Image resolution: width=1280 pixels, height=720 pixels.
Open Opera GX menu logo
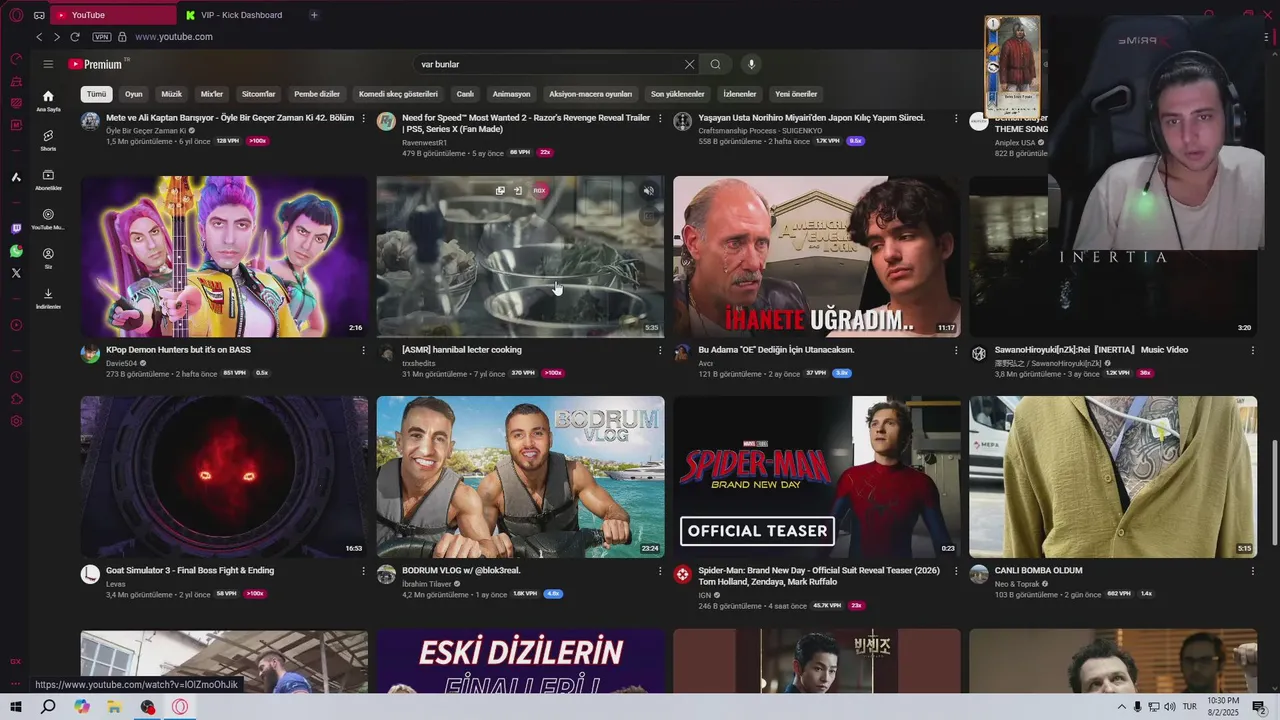click(x=16, y=15)
